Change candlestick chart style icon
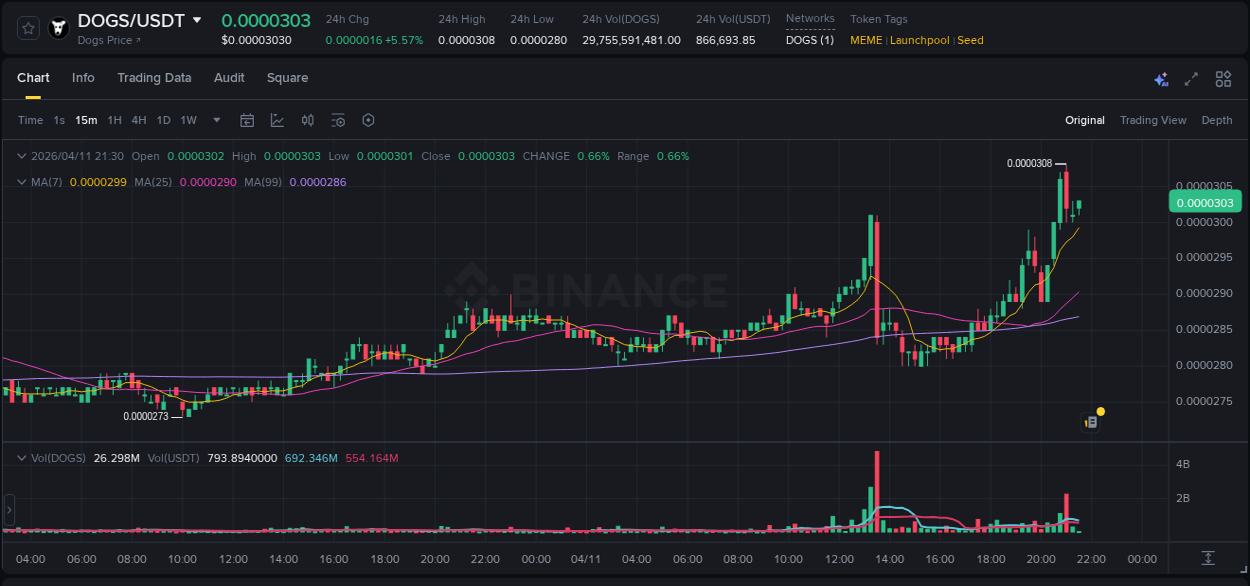This screenshot has height=586, width=1250. tap(308, 120)
